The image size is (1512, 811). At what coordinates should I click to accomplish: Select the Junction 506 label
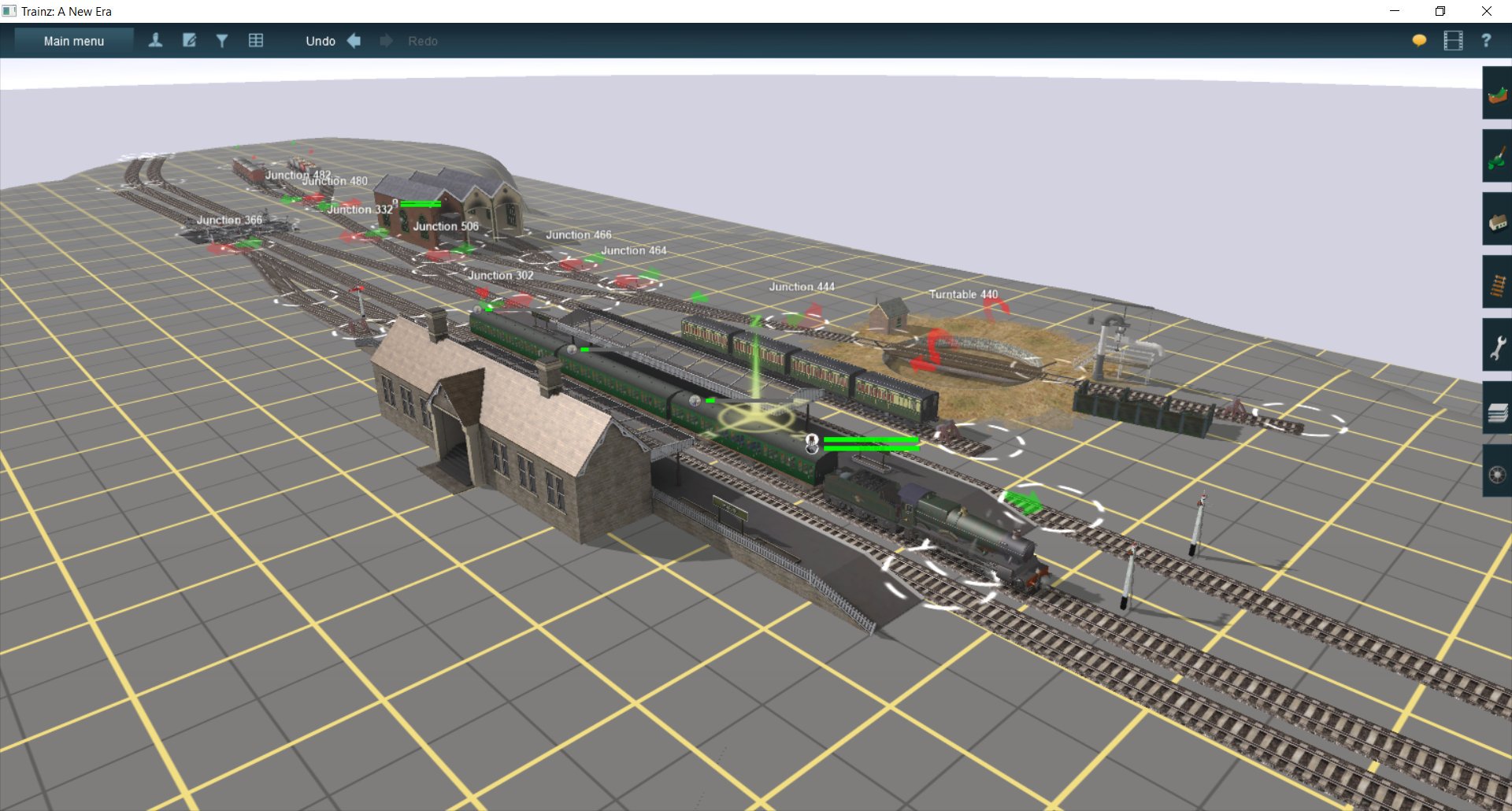[x=446, y=227]
